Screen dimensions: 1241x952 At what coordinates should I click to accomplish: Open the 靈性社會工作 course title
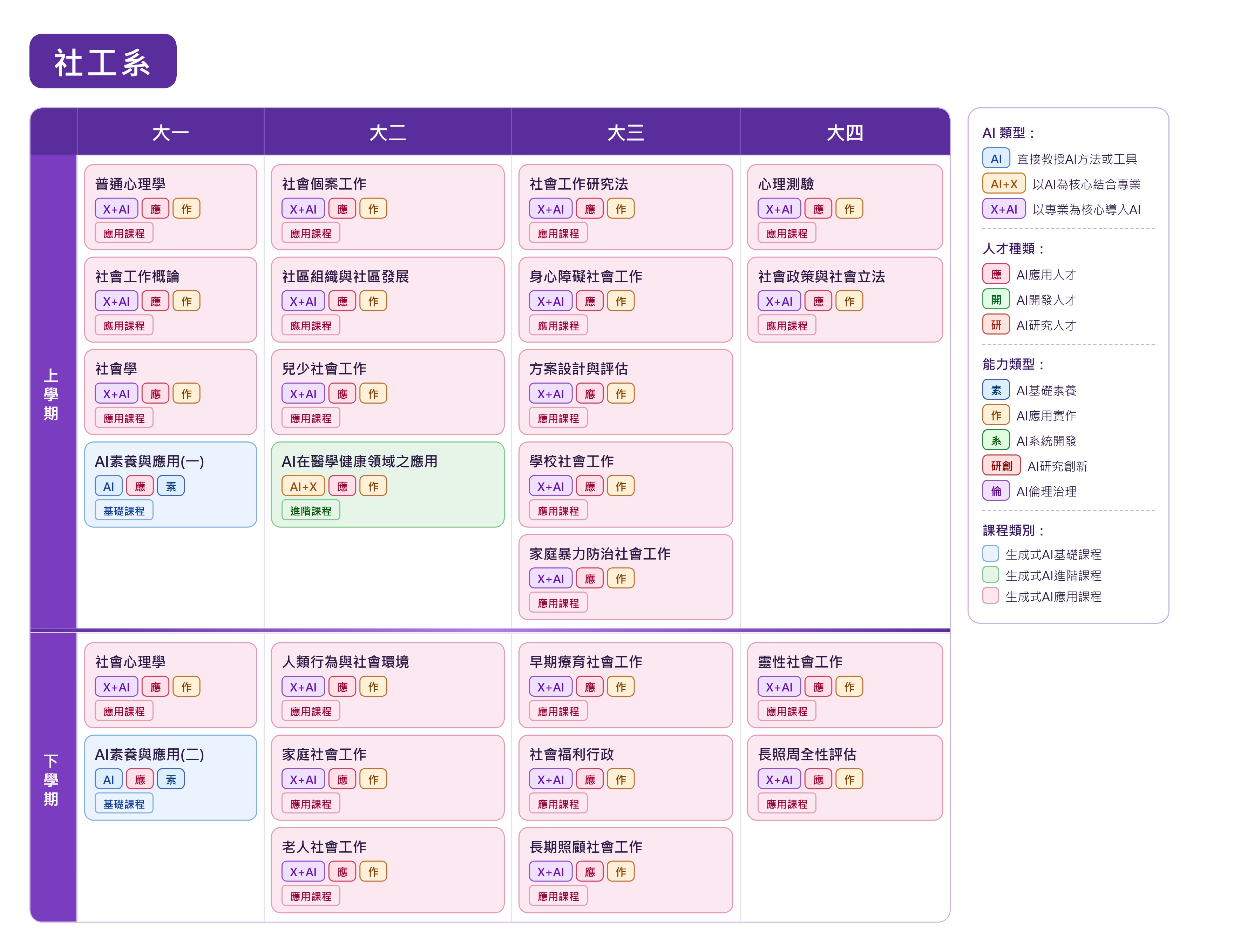pos(800,661)
